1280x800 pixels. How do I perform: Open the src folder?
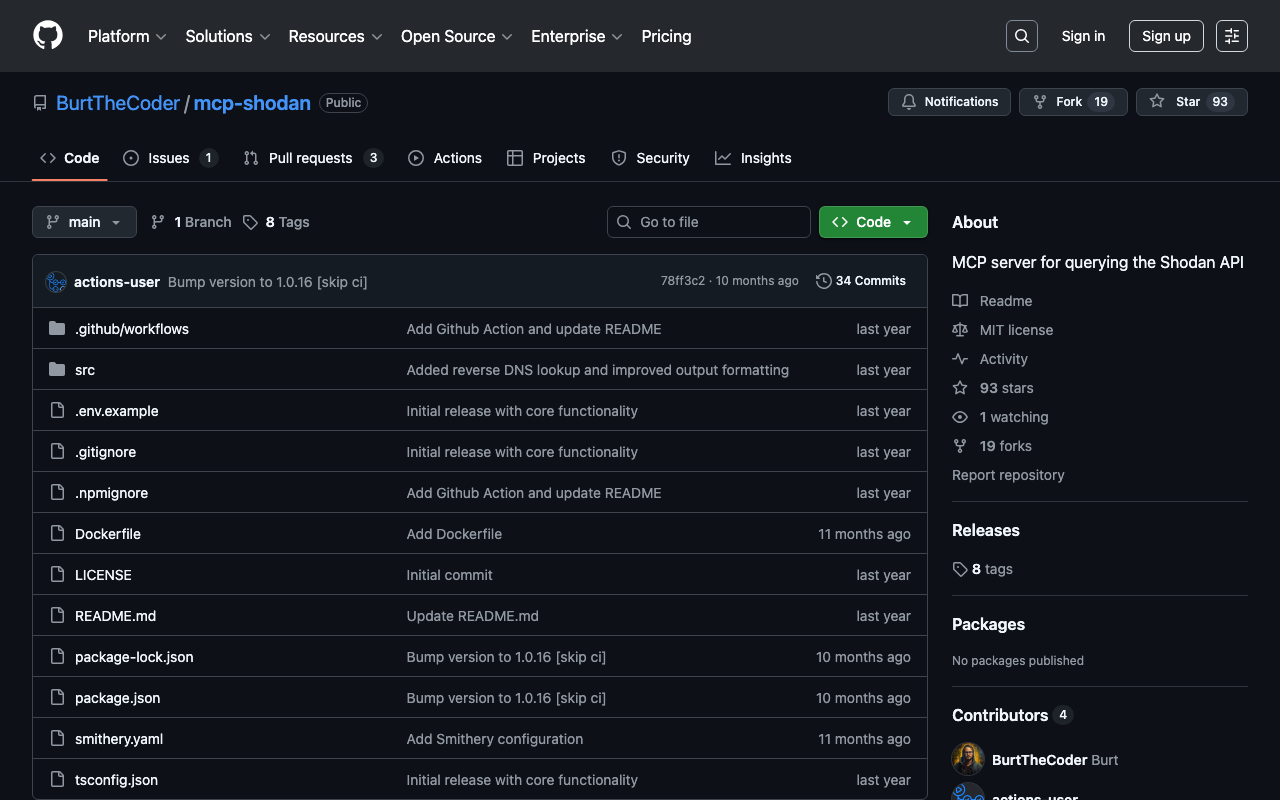(x=85, y=370)
